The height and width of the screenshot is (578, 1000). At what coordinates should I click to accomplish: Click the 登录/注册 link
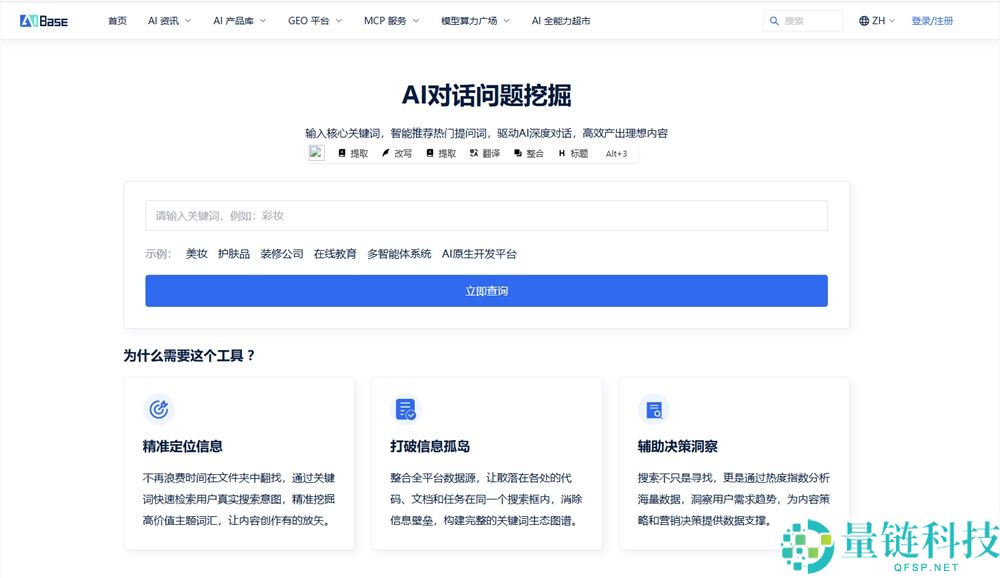932,21
